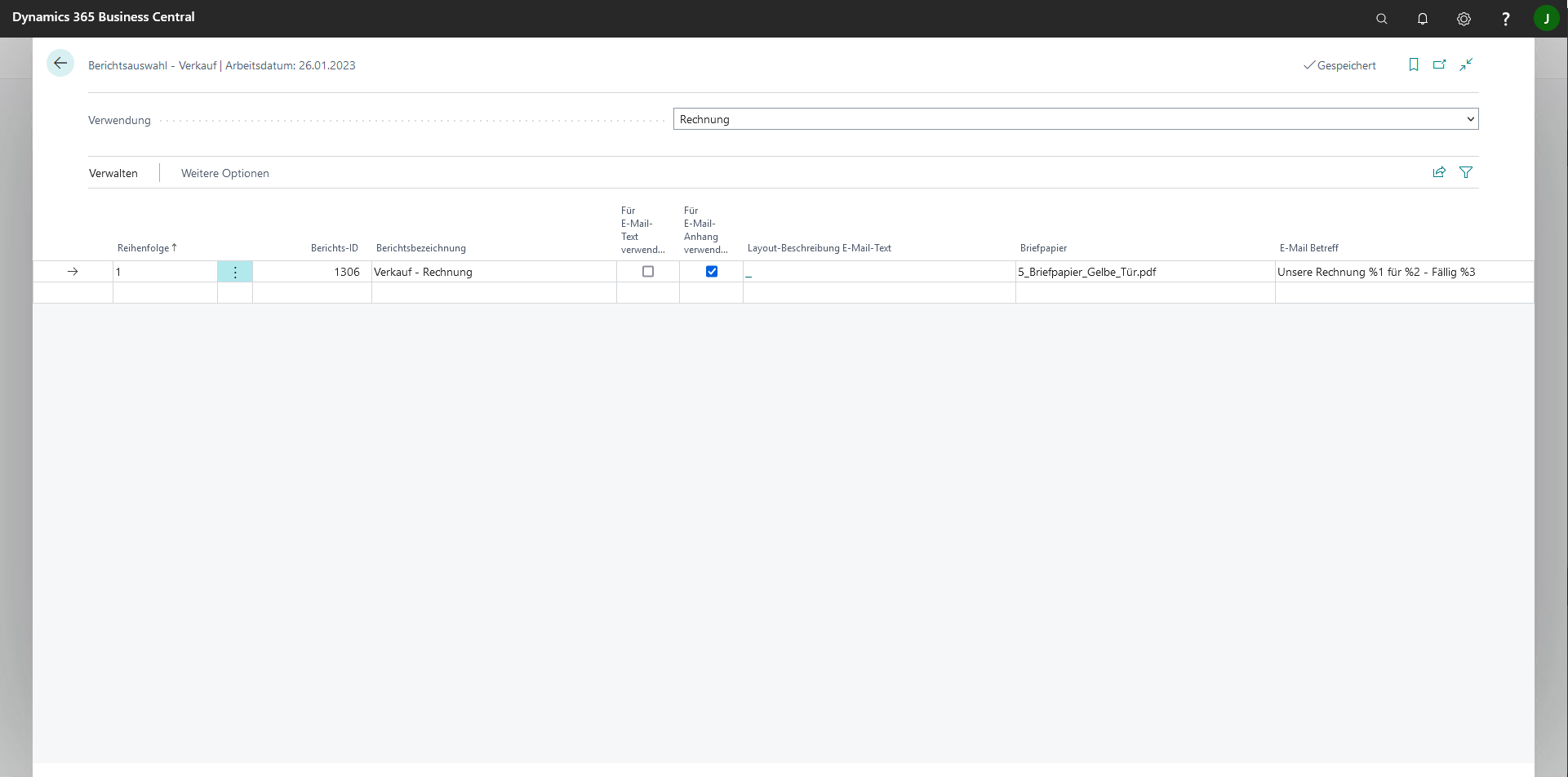The width and height of the screenshot is (1568, 777).
Task: Open page in new window icon
Action: point(1440,64)
